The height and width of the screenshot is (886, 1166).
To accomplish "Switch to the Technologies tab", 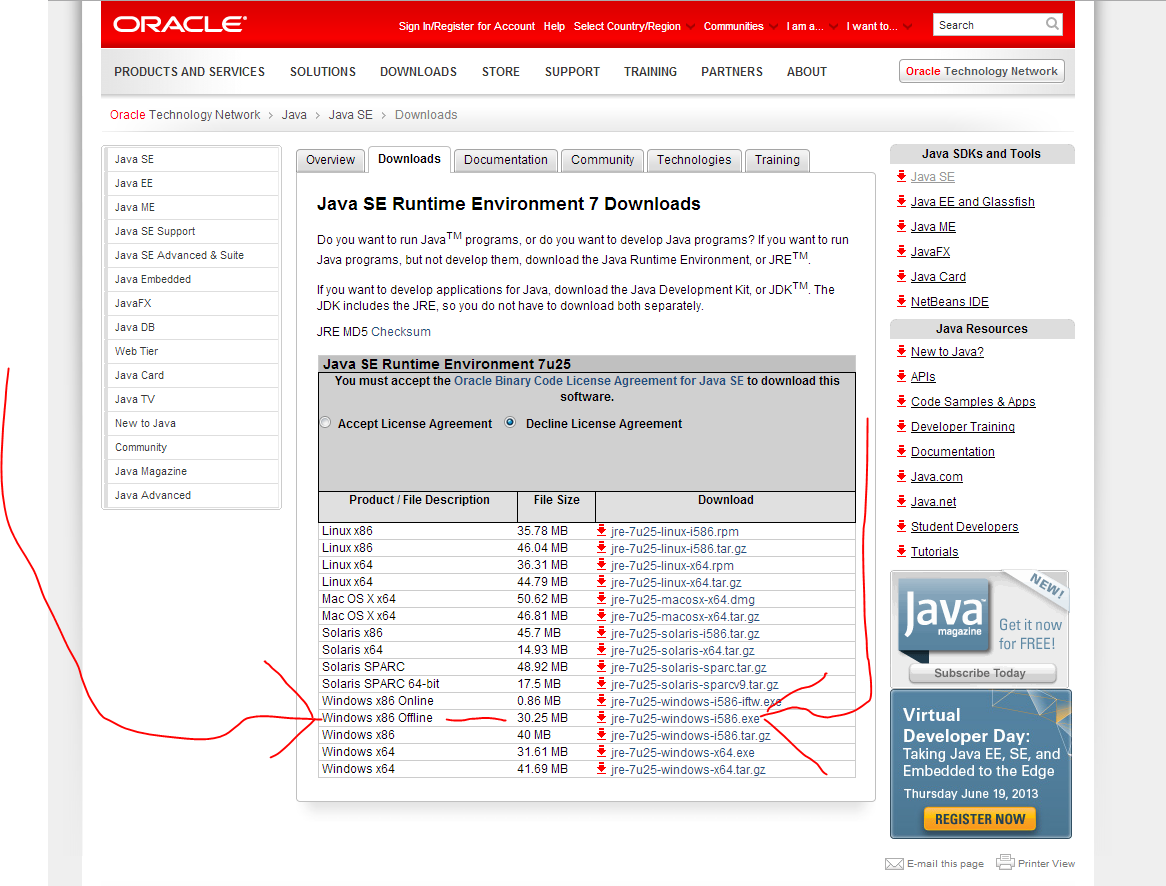I will [x=694, y=160].
